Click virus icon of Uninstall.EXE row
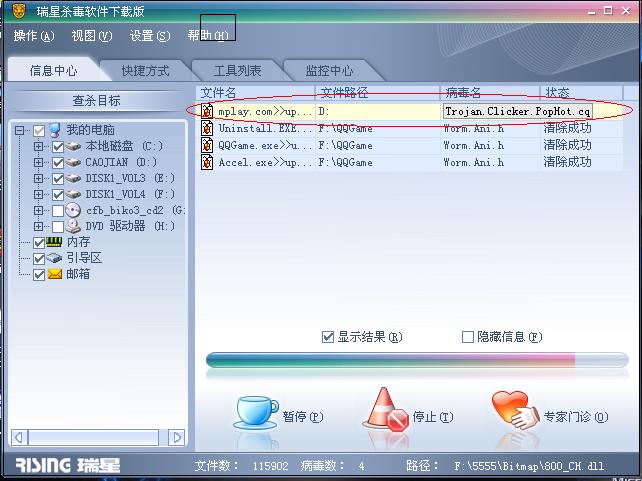The width and height of the screenshot is (642, 481). 207,128
